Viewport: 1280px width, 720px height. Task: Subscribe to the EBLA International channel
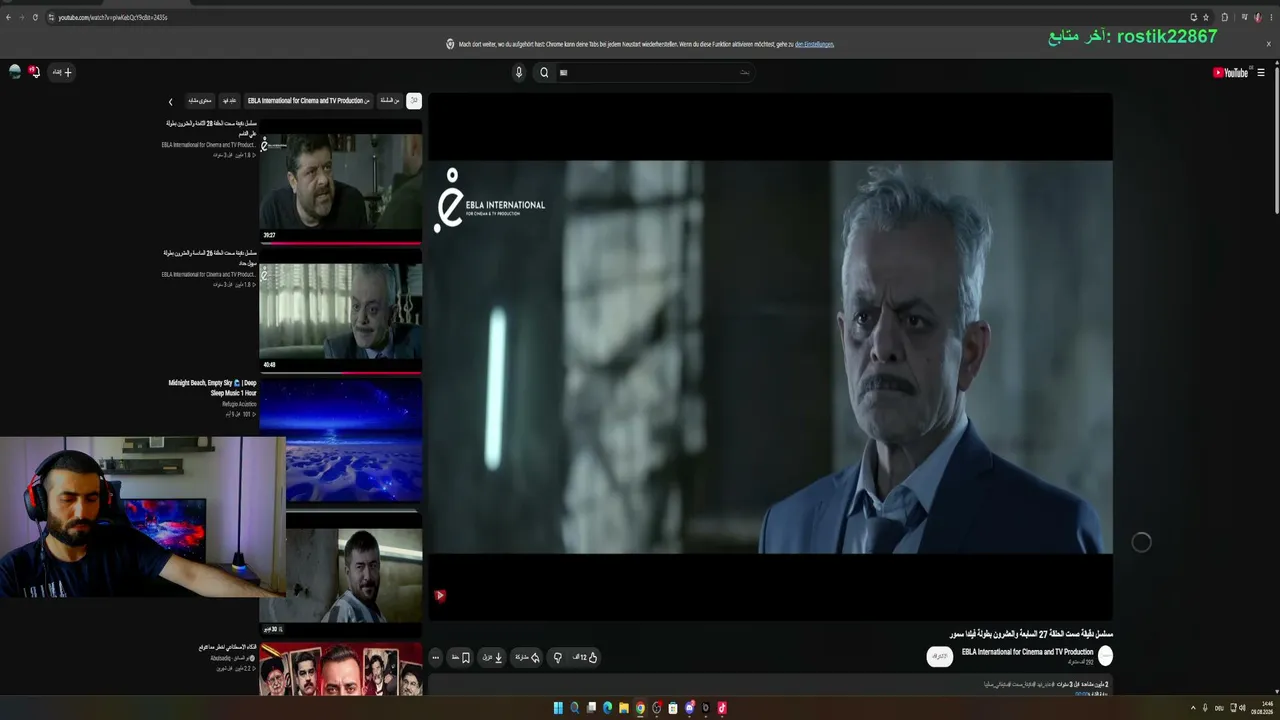(939, 656)
